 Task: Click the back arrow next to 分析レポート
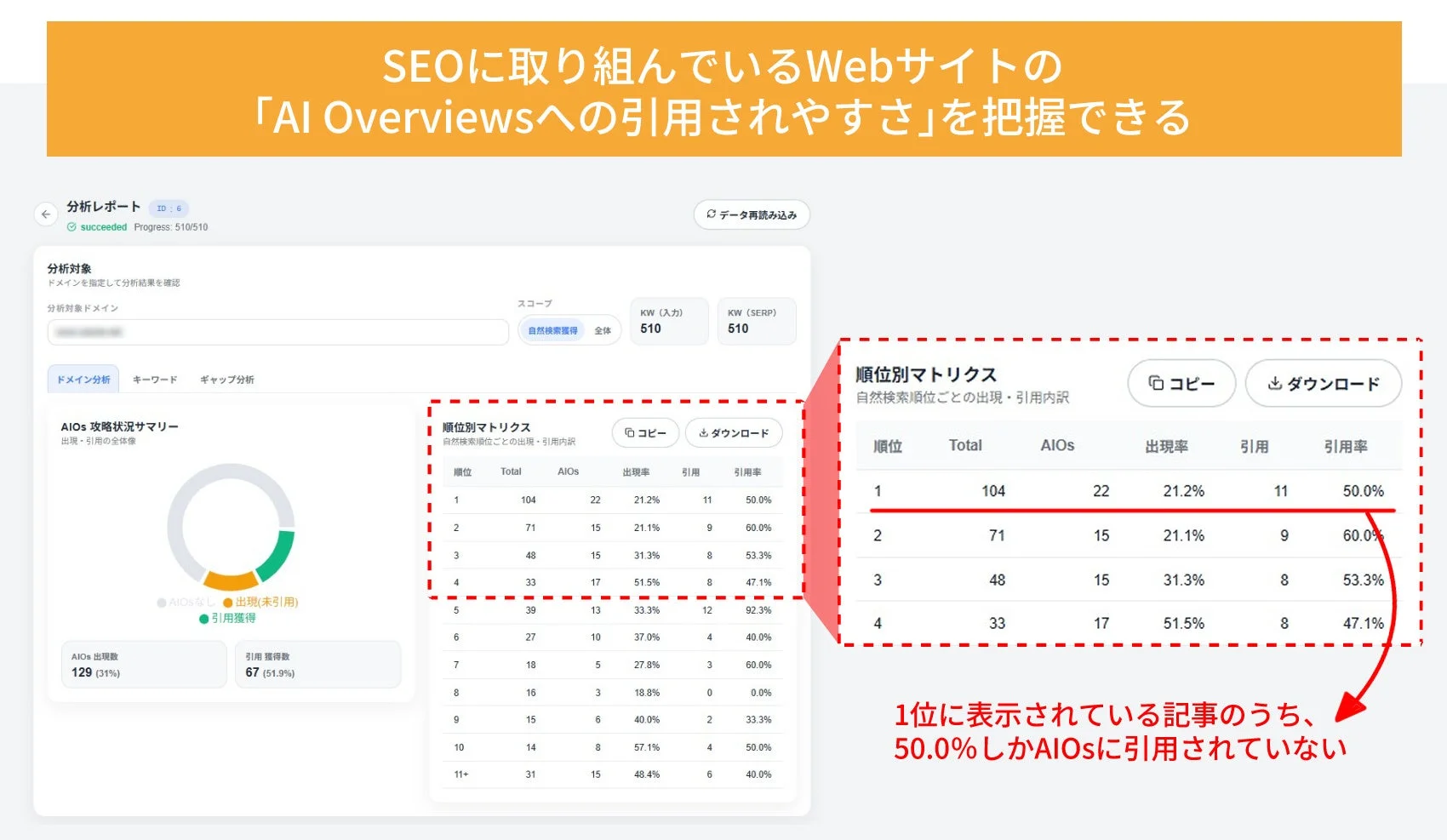pyautogui.click(x=47, y=214)
